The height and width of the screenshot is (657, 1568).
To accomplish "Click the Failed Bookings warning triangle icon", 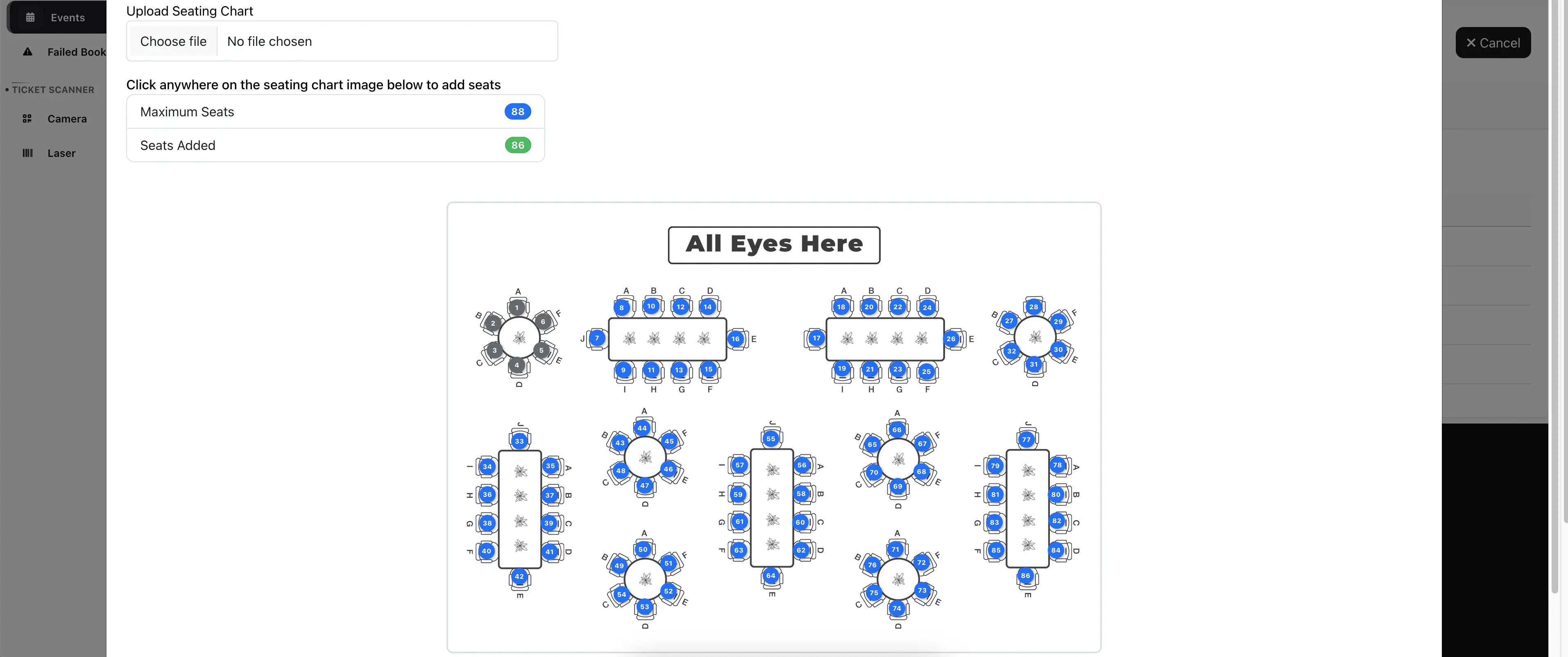I will [x=27, y=52].
